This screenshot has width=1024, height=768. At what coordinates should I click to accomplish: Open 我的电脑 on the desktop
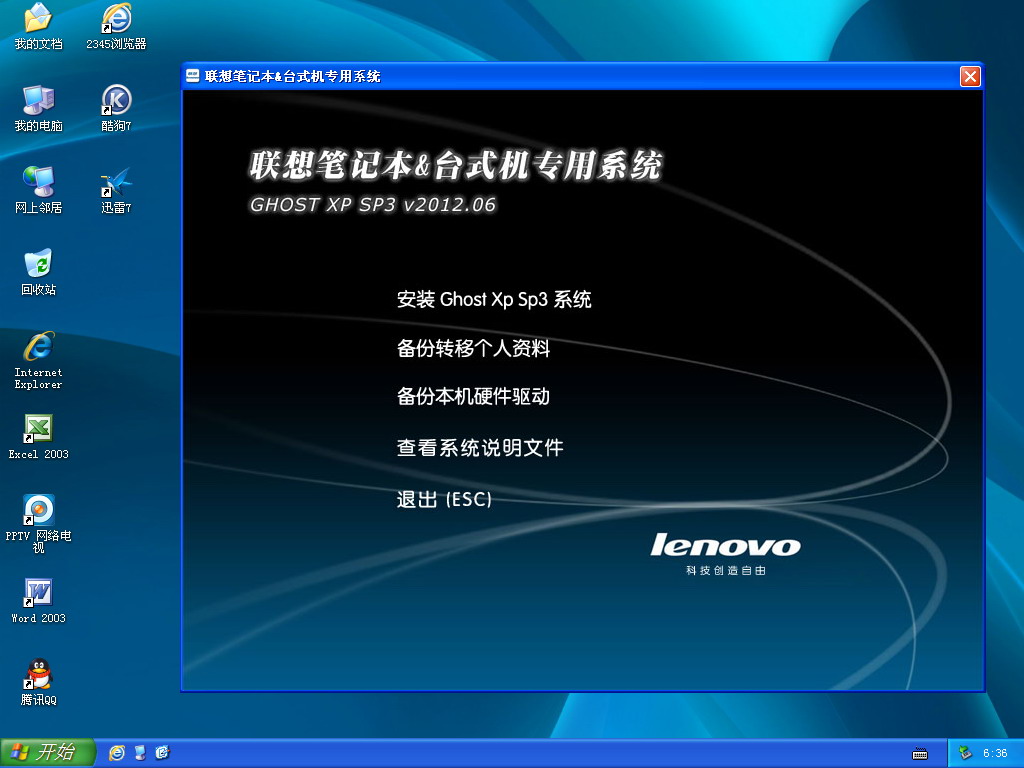point(38,101)
